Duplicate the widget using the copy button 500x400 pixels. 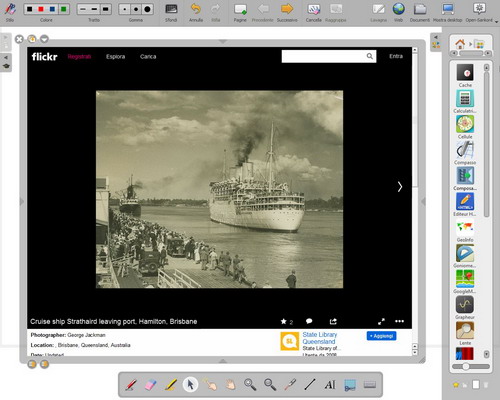32,39
